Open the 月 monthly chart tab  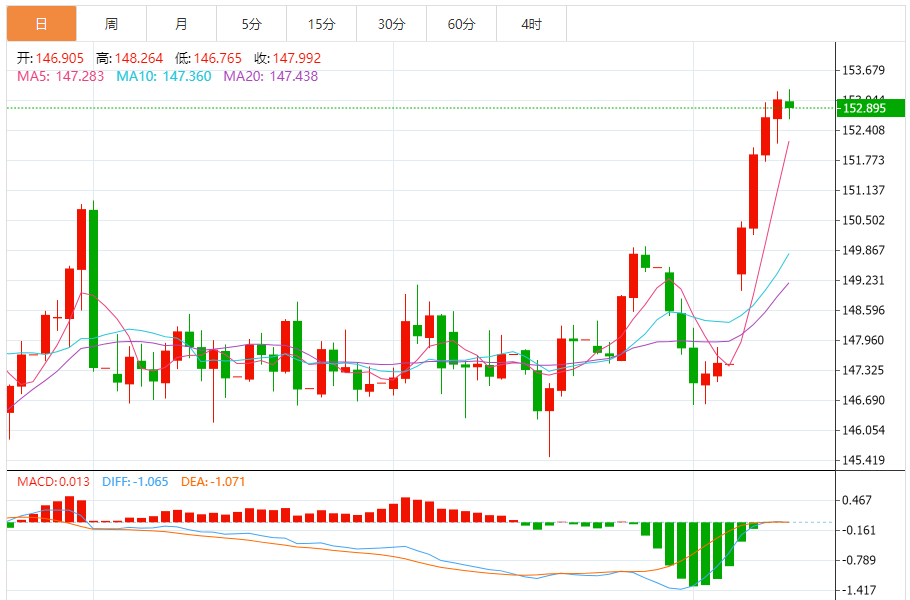tap(180, 23)
